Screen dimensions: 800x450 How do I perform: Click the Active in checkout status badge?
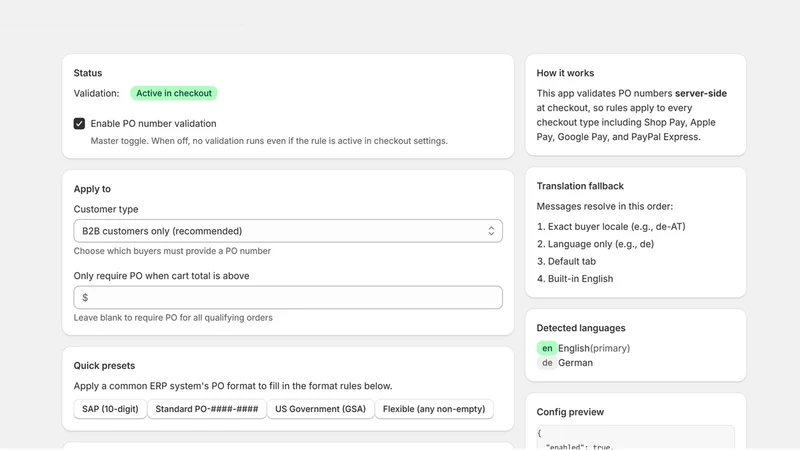point(174,93)
